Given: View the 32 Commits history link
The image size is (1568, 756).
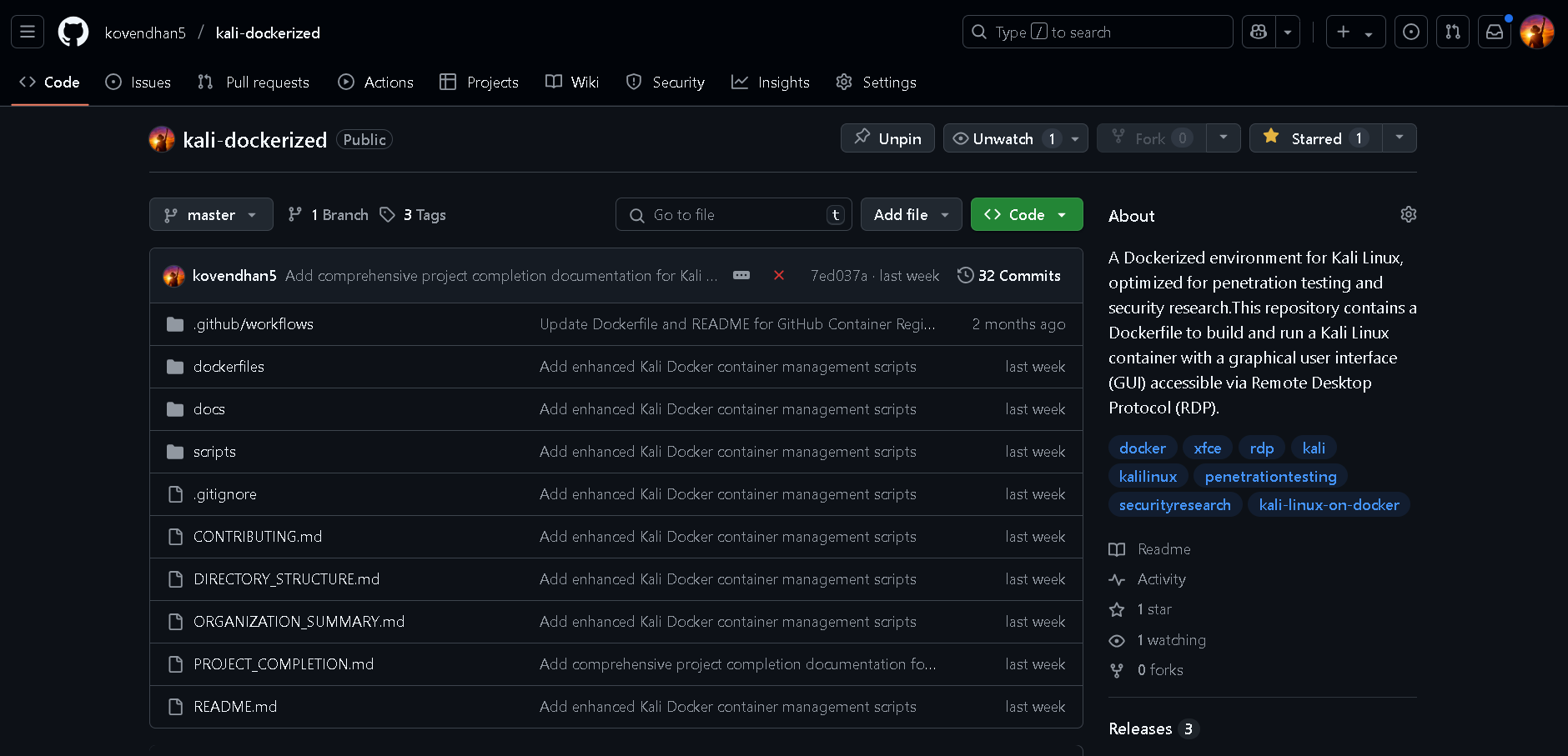Looking at the screenshot, I should [x=1009, y=275].
